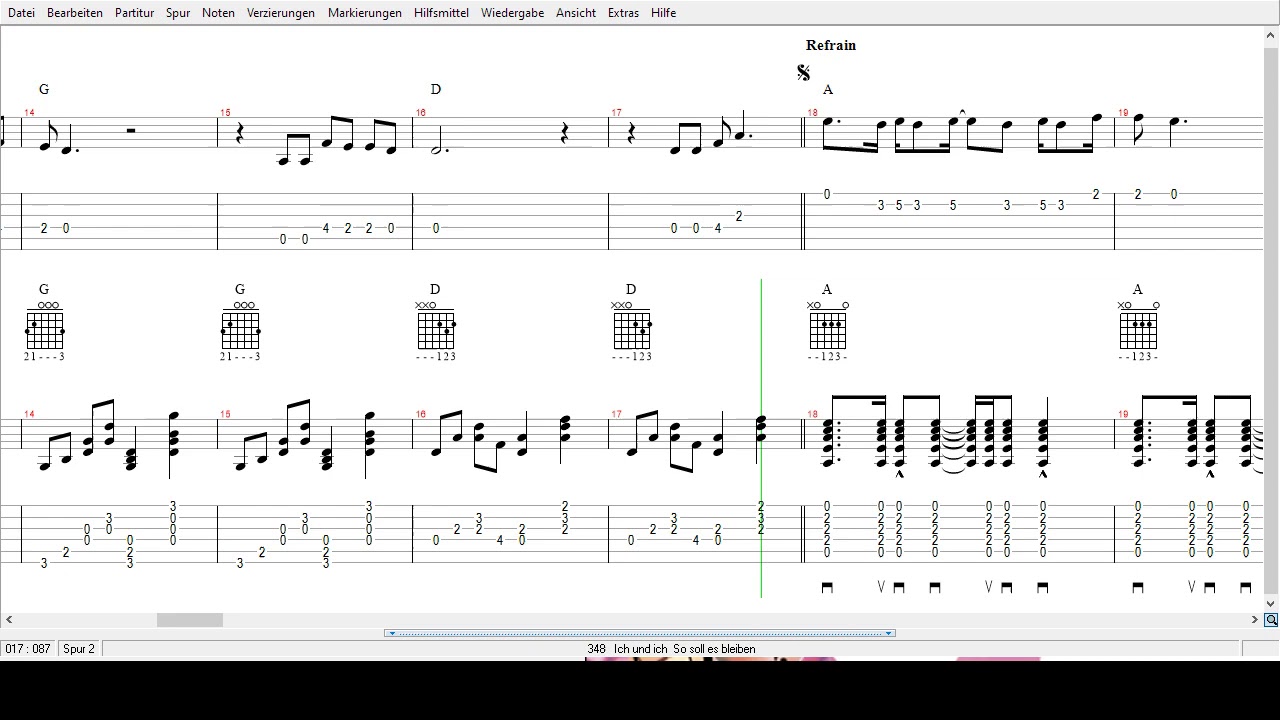This screenshot has height=720, width=1280.
Task: Click the left arrow of the bottom panel divider
Action: (392, 633)
